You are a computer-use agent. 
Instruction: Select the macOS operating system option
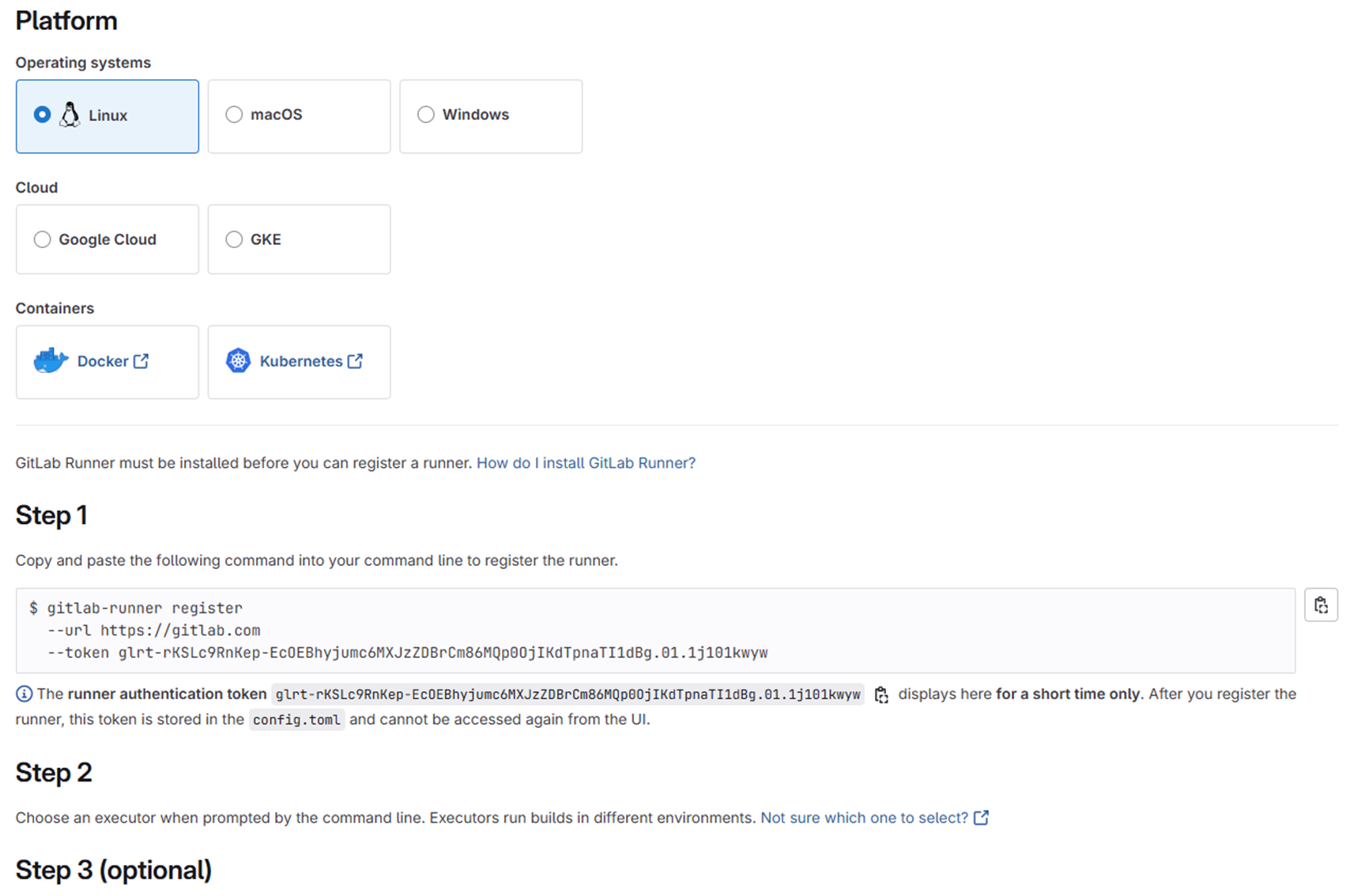[299, 115]
